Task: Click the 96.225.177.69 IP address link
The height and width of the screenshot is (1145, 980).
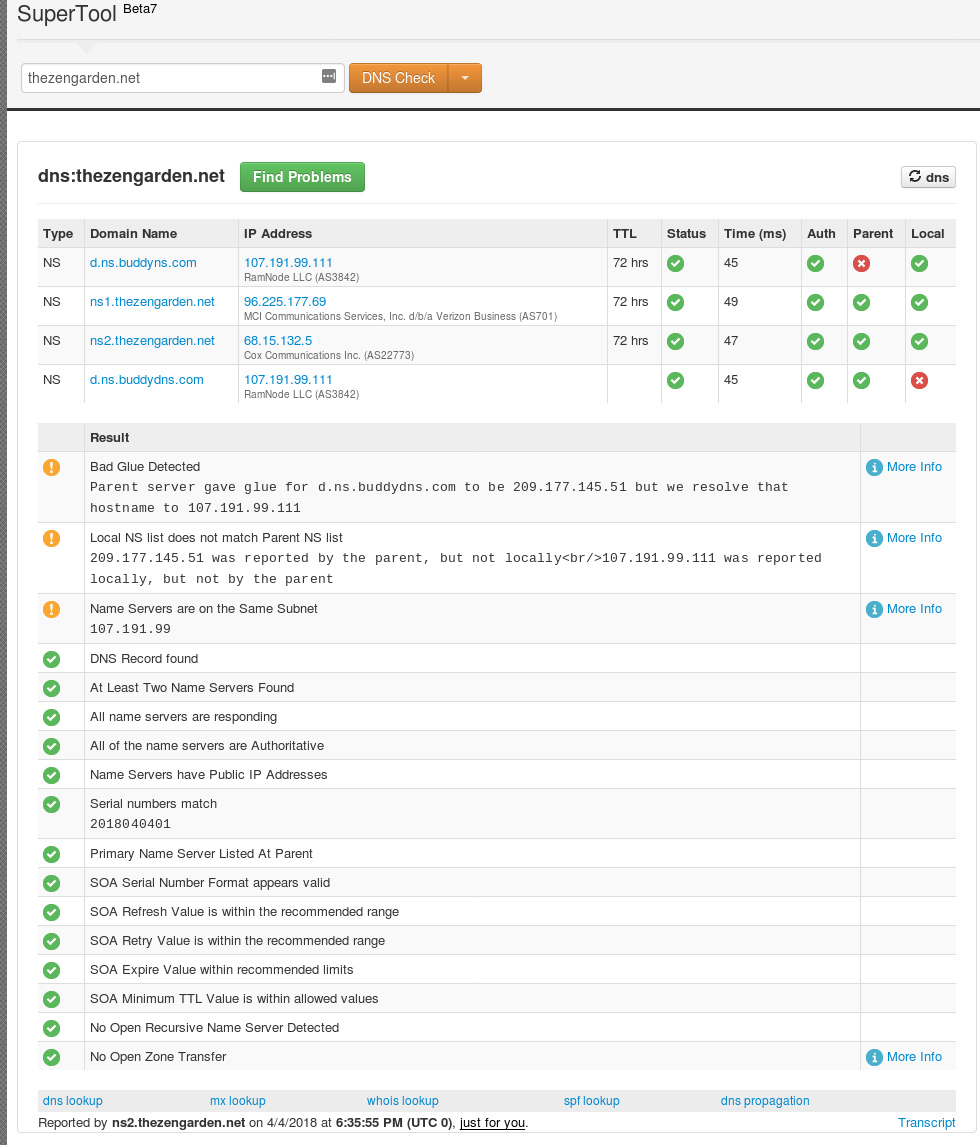Action: [x=285, y=302]
